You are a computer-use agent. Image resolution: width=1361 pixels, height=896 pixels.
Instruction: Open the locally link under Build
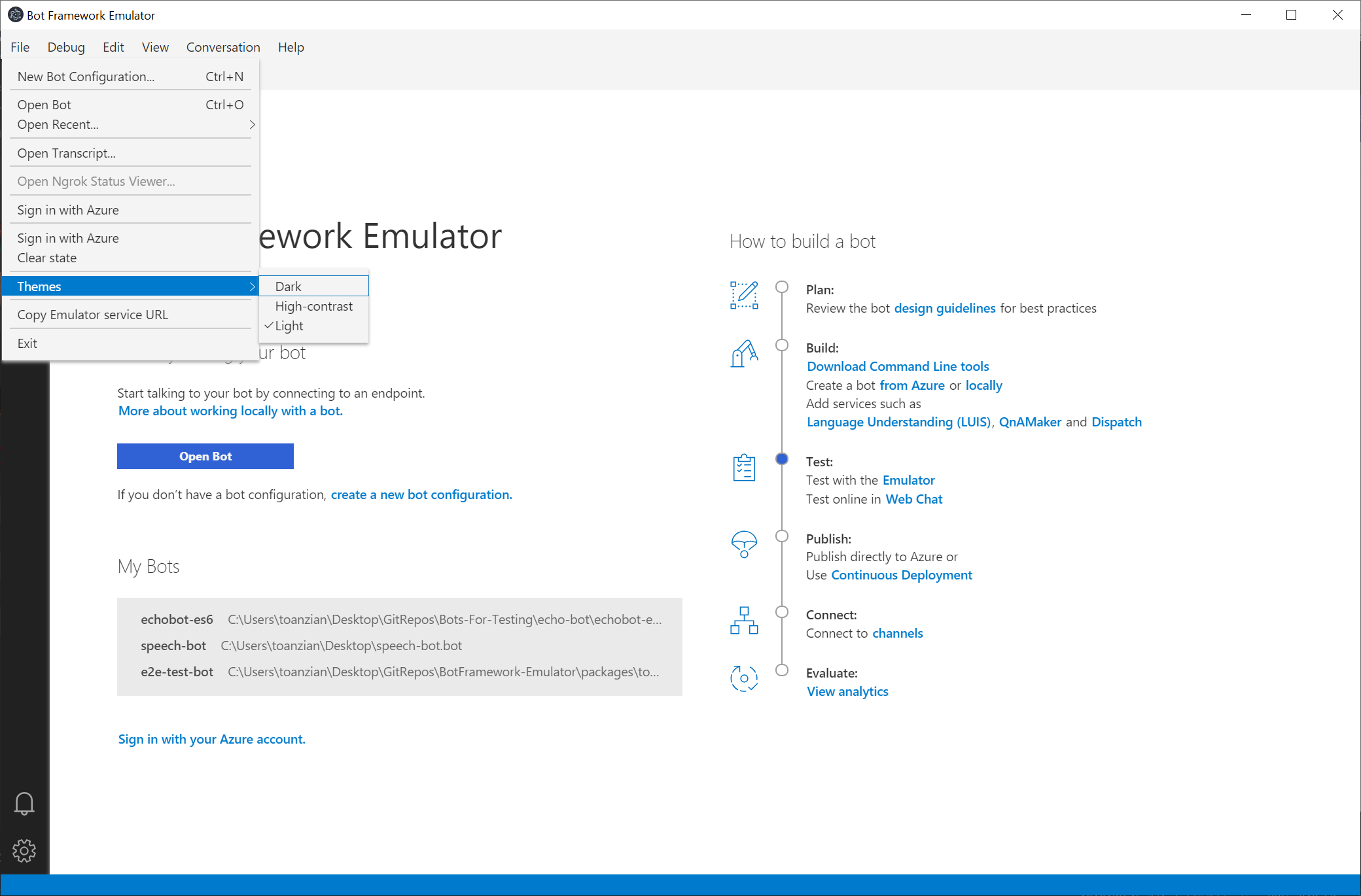pos(983,385)
